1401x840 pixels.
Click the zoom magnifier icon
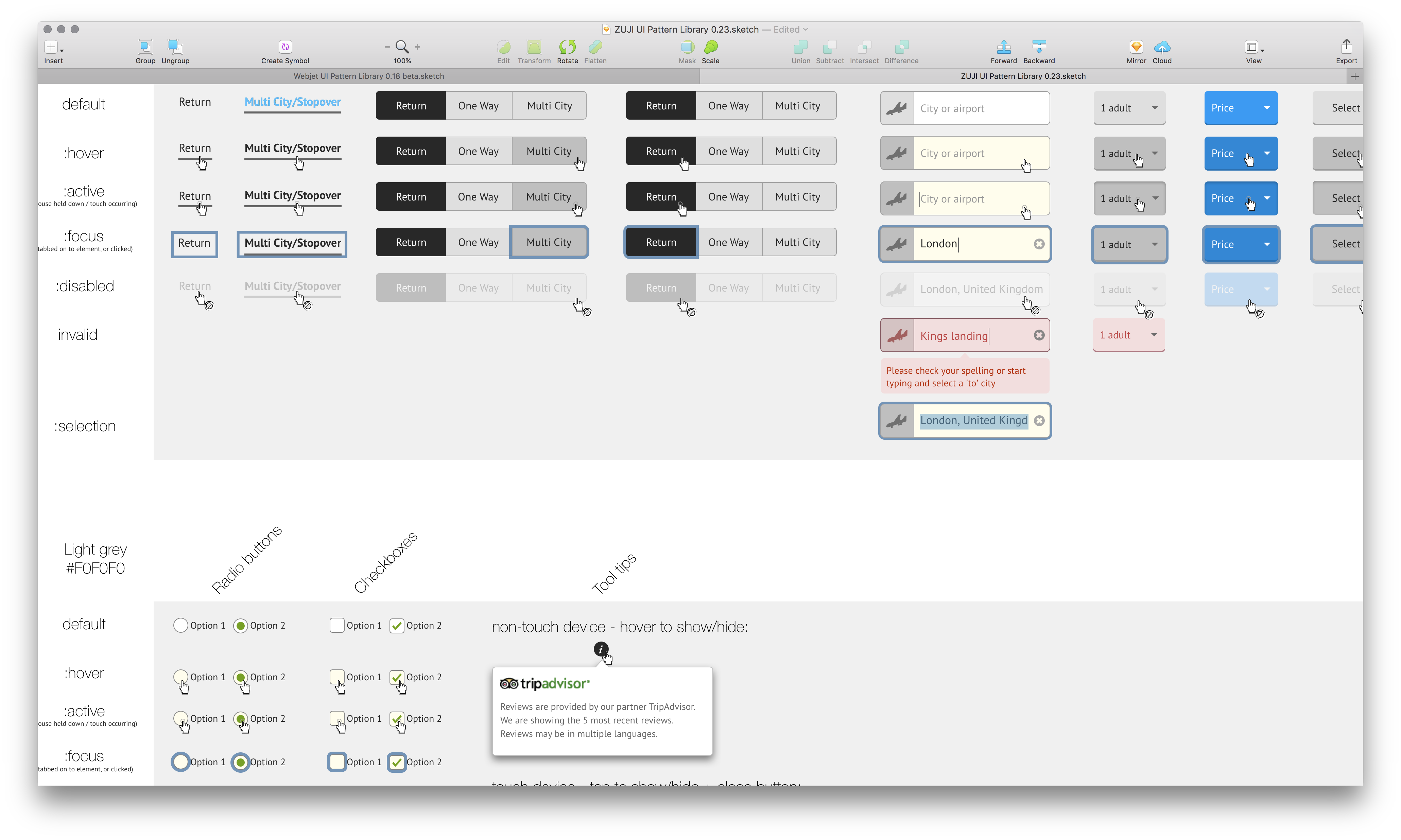402,47
